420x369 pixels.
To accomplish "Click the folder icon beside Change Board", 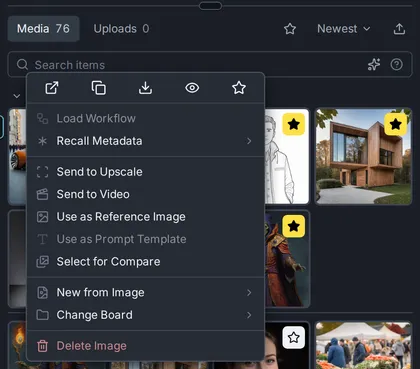I will pos(42,315).
